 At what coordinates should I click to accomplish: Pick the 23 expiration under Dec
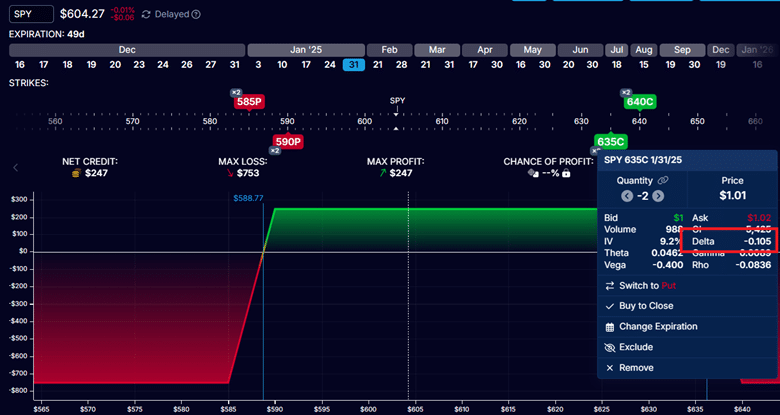click(x=139, y=65)
